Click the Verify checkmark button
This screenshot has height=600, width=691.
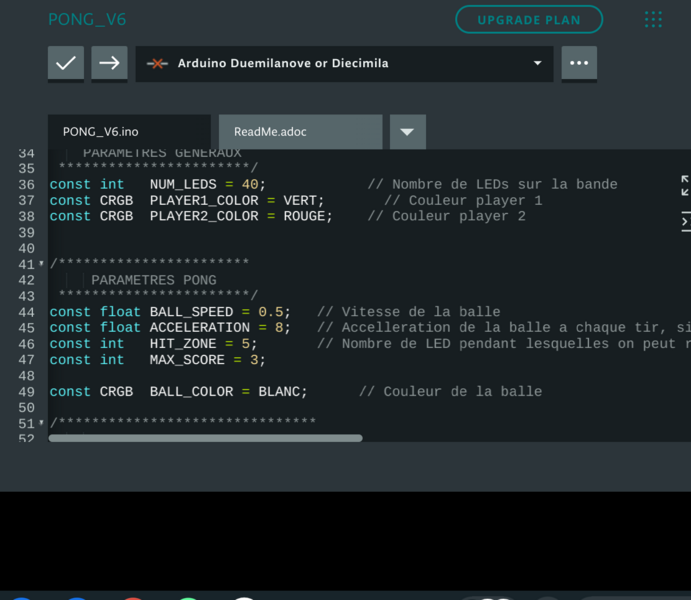click(66, 63)
